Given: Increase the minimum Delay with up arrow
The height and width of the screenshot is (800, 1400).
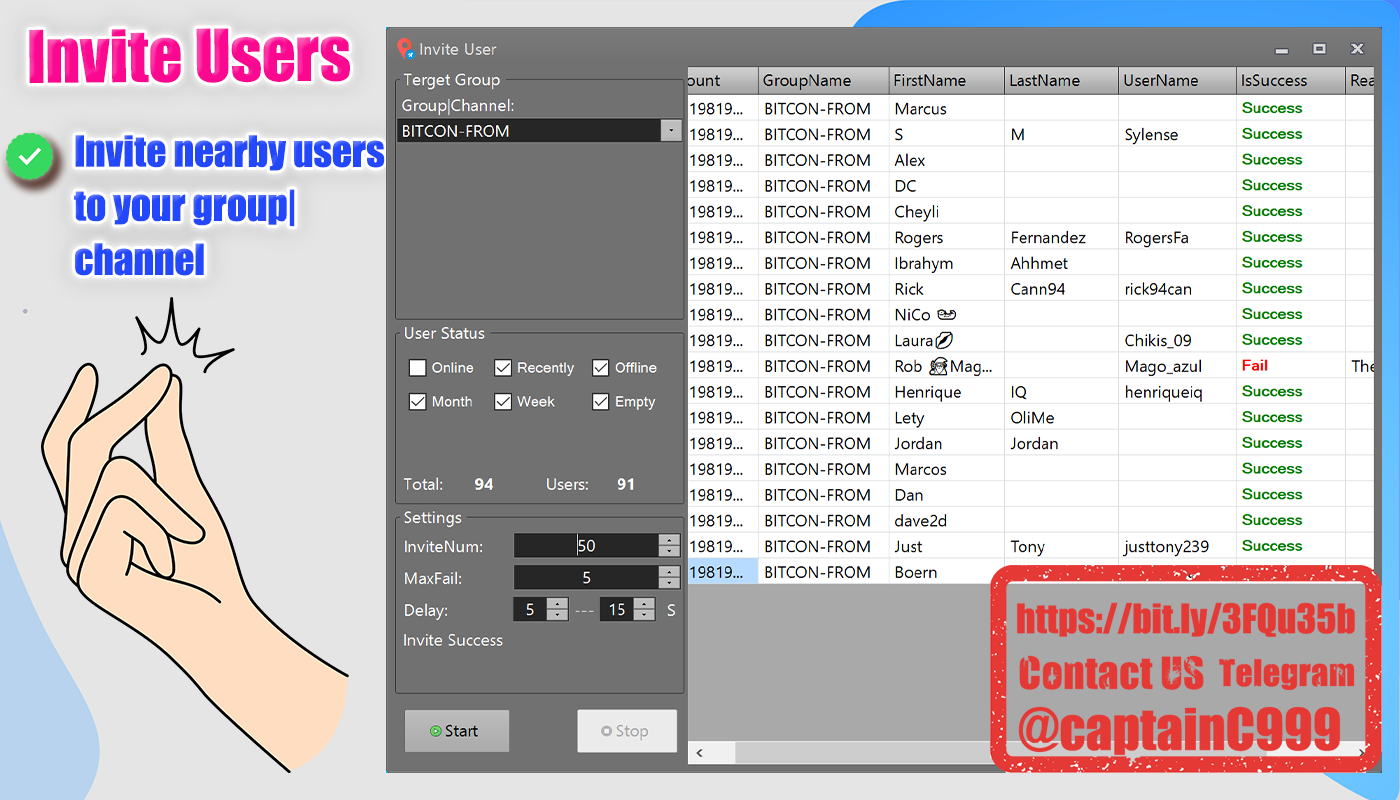Looking at the screenshot, I should (557, 604).
